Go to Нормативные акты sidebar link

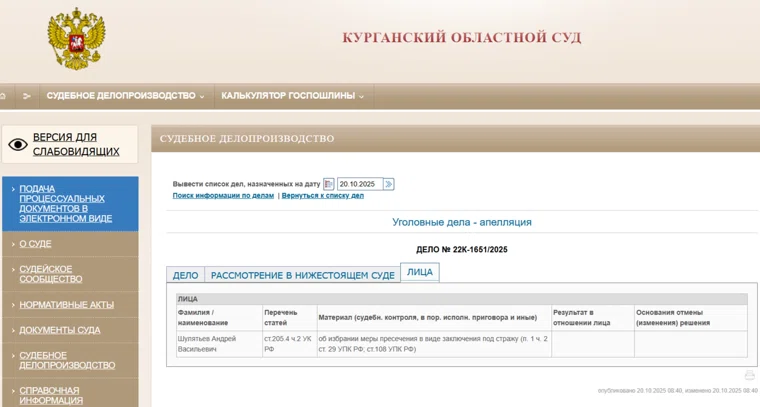(66, 304)
